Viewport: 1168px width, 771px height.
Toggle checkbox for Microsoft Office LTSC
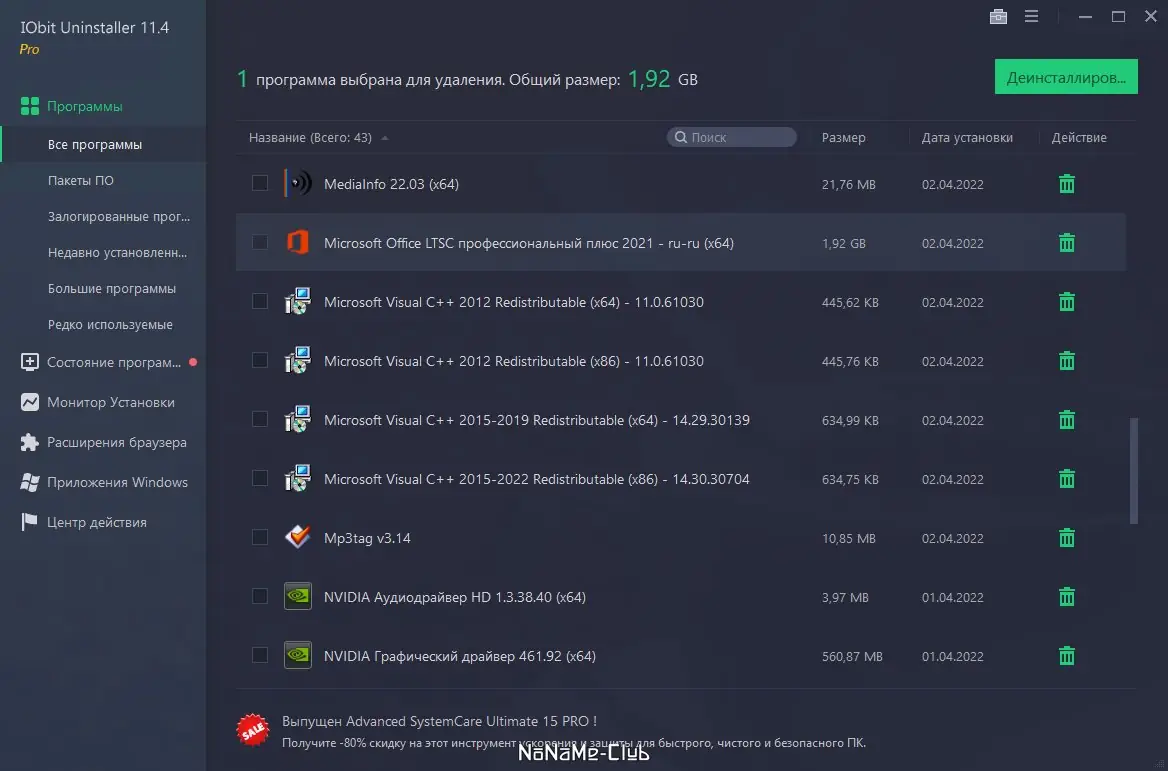point(259,242)
